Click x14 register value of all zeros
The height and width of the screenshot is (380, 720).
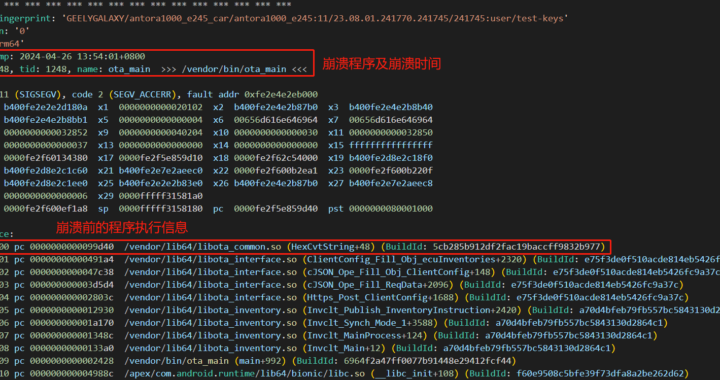point(276,145)
